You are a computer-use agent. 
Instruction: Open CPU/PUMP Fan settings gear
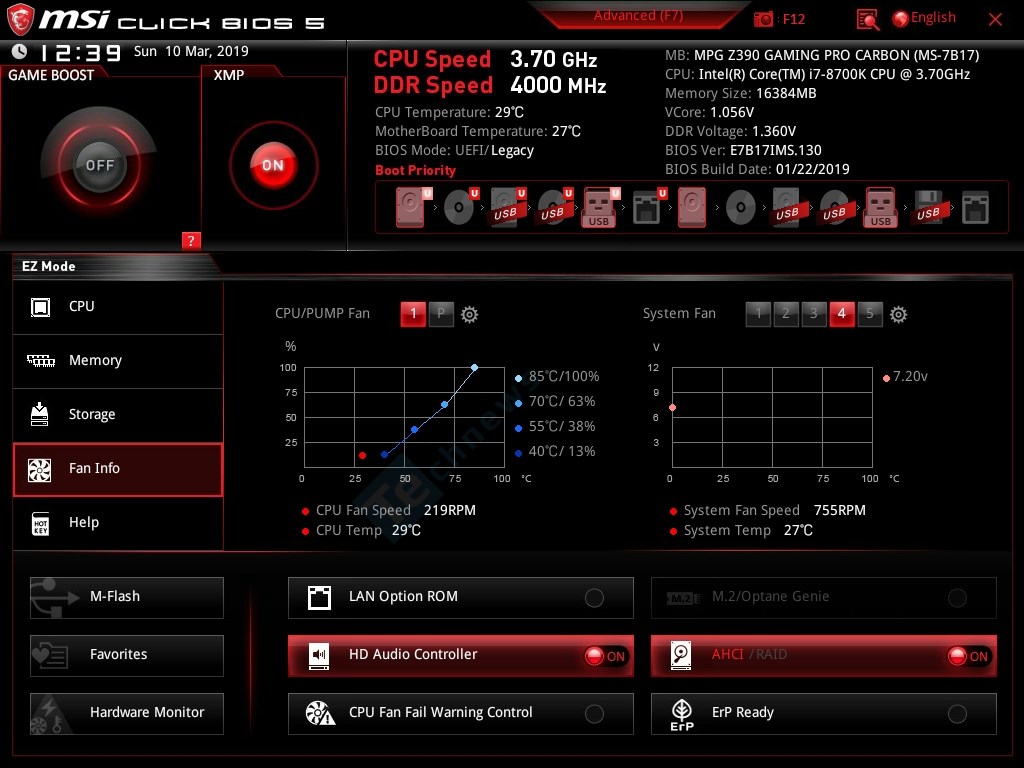(469, 314)
